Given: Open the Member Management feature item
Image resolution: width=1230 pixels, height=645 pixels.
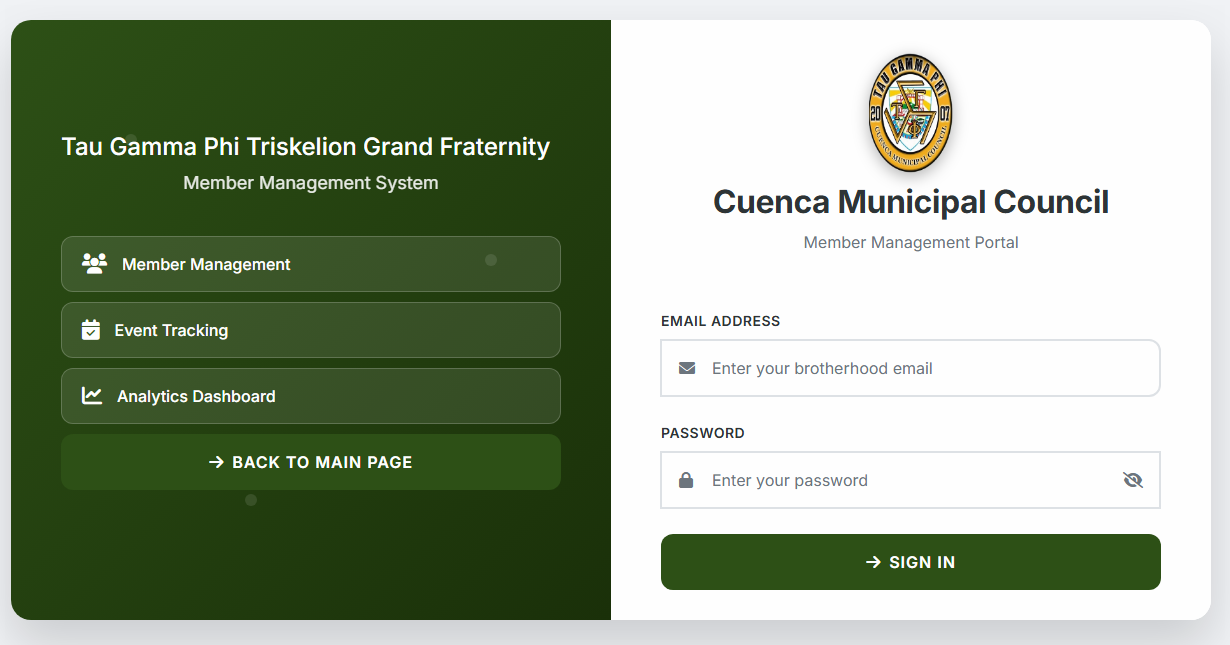Looking at the screenshot, I should coord(310,264).
